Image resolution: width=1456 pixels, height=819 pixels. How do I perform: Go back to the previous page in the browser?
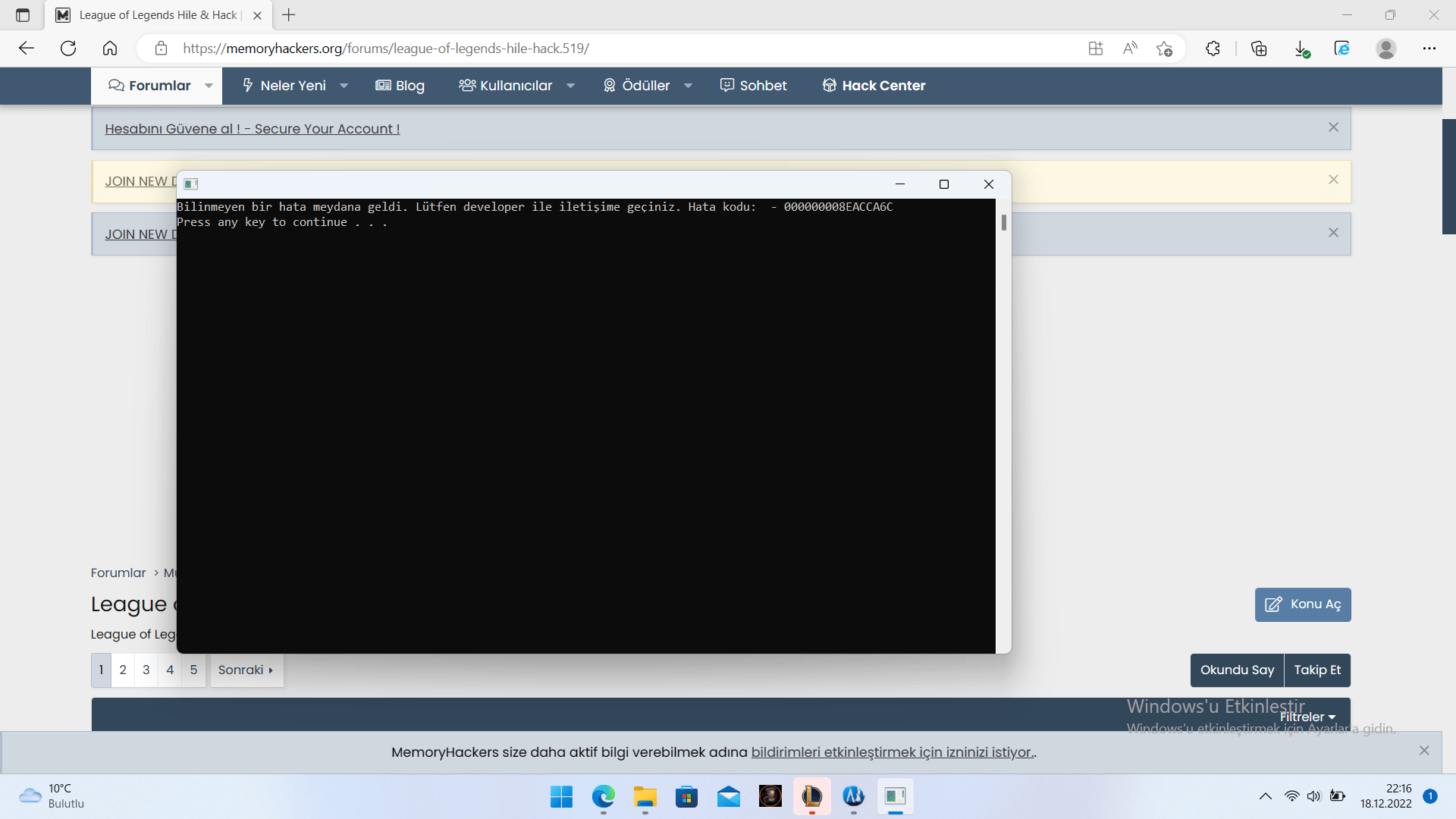tap(27, 49)
